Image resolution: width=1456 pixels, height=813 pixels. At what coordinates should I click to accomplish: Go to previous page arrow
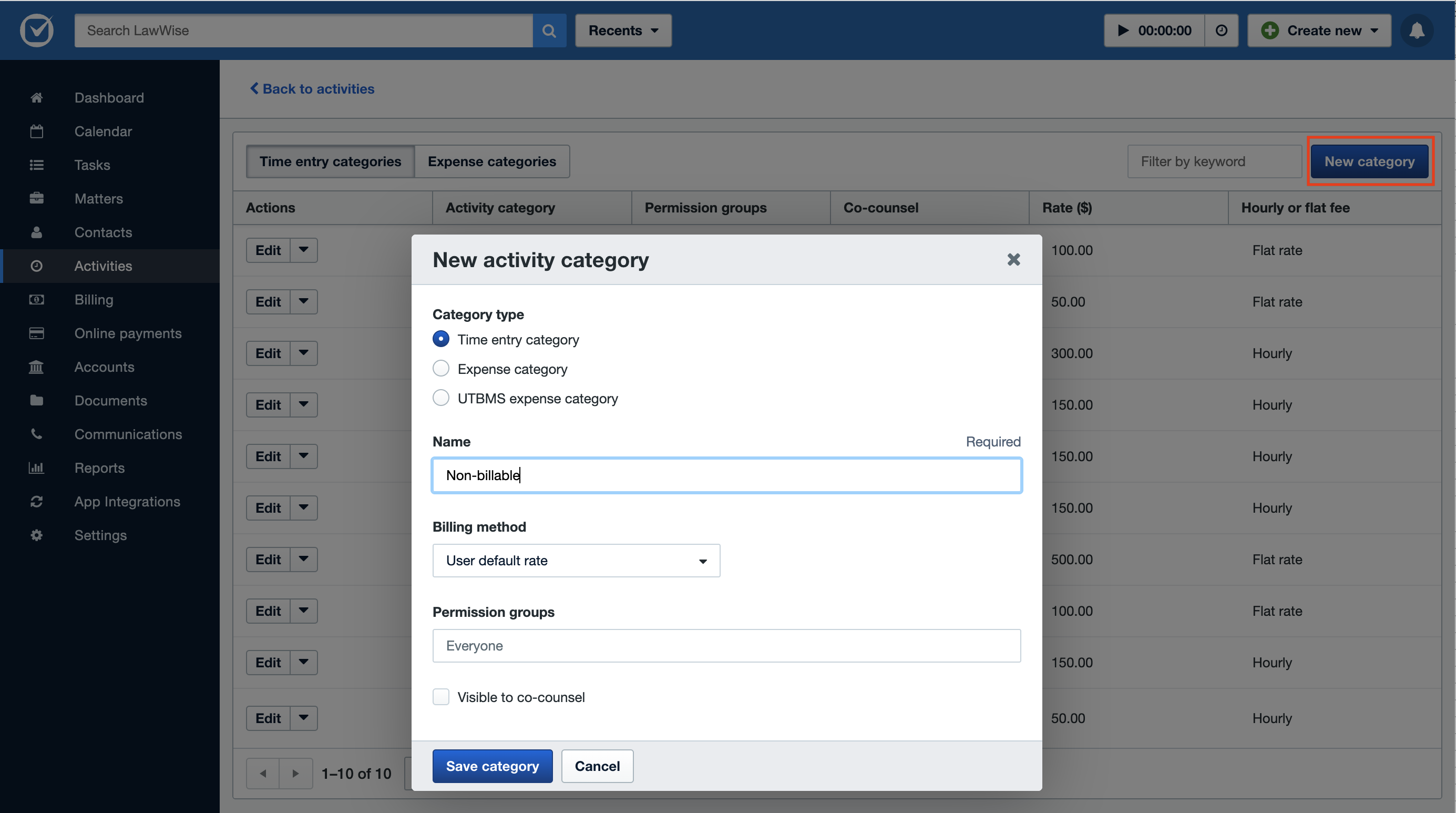pos(263,773)
